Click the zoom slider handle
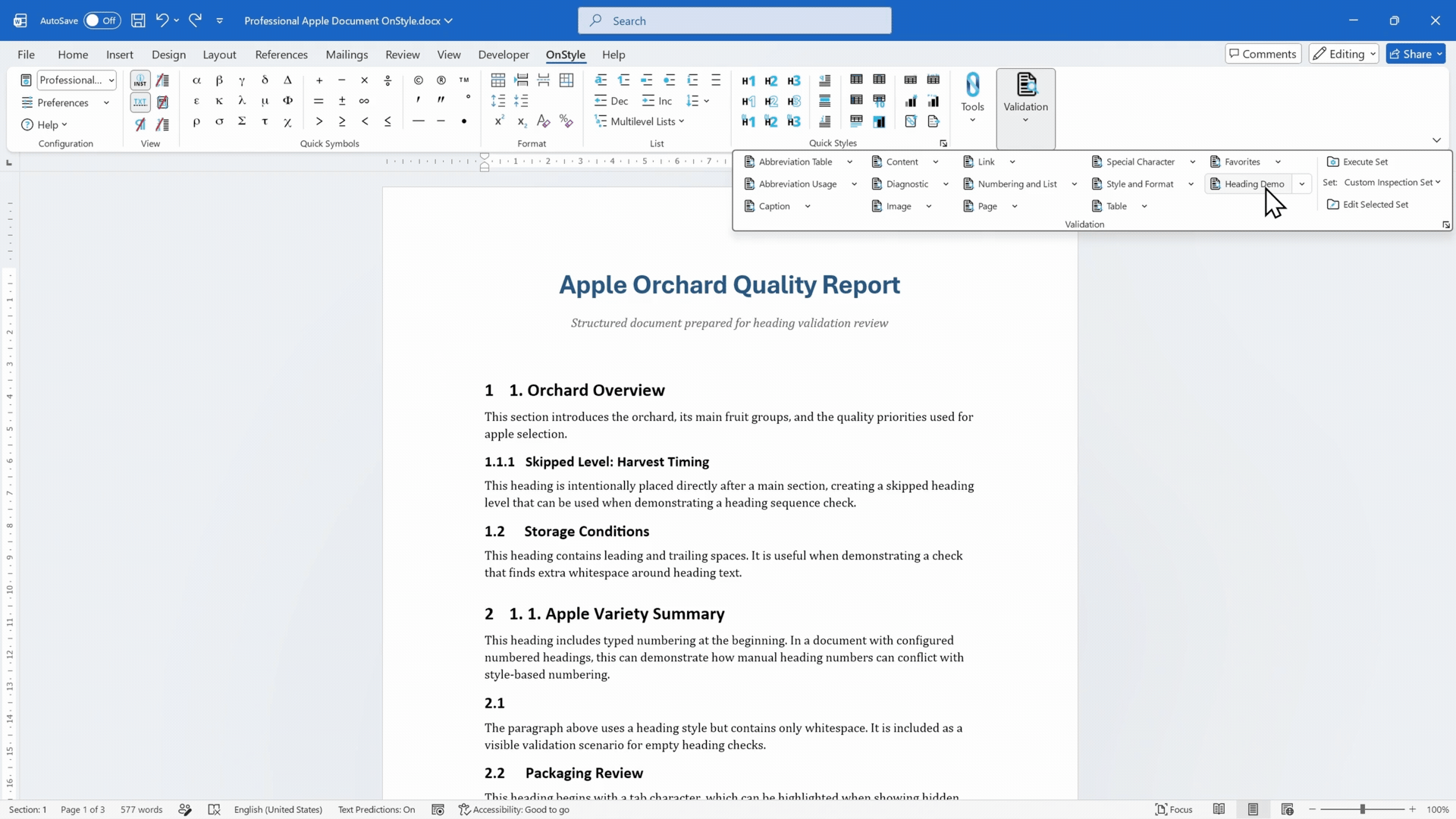Screen dimensions: 1456x819 pos(1363,809)
